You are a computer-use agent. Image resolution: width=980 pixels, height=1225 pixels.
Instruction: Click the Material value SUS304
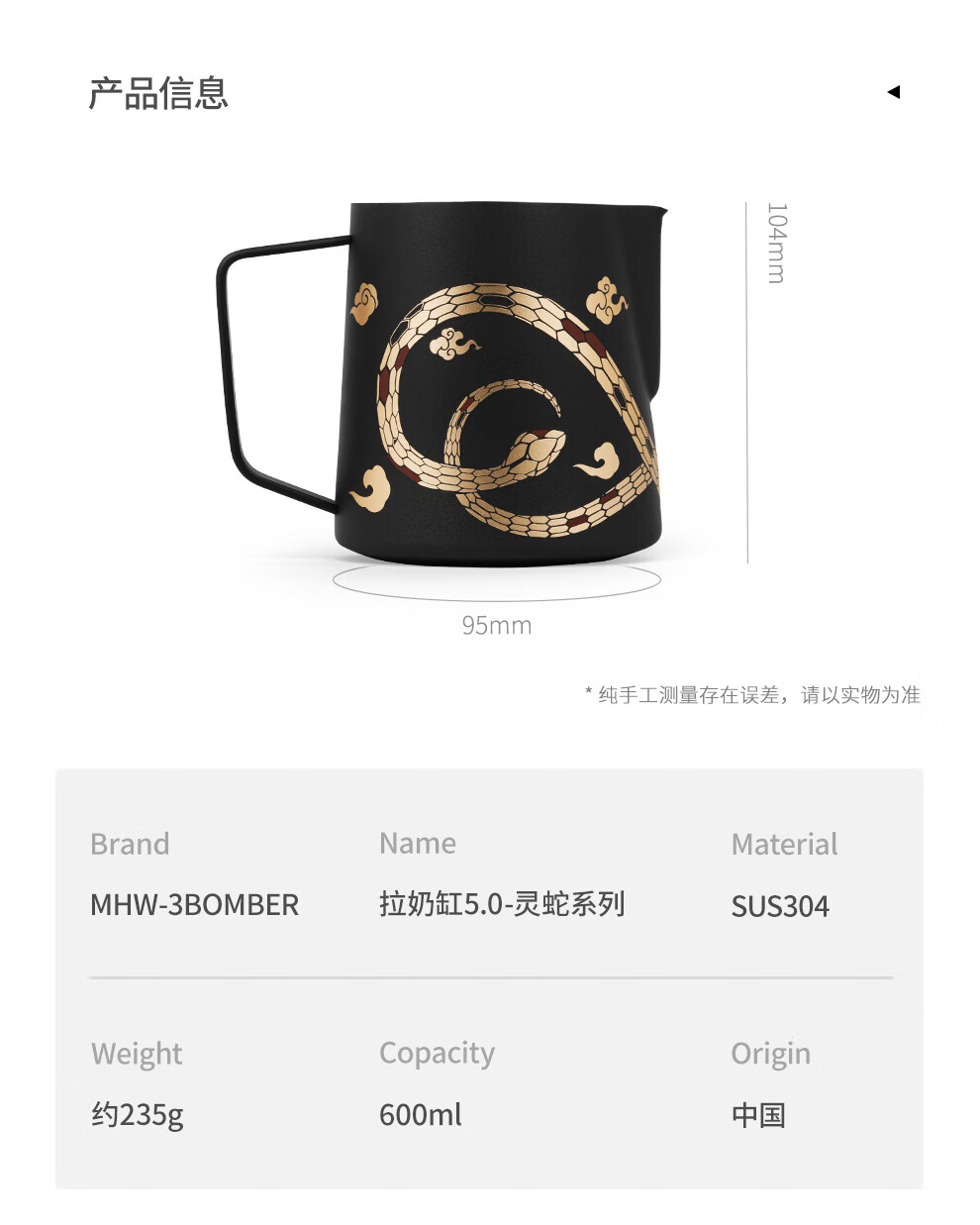coord(780,906)
